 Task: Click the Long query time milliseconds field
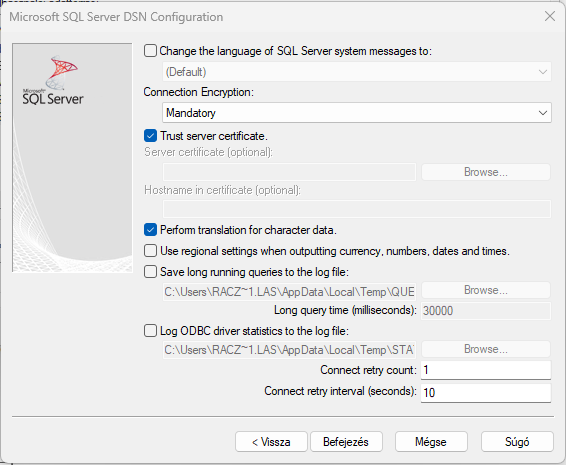click(486, 310)
